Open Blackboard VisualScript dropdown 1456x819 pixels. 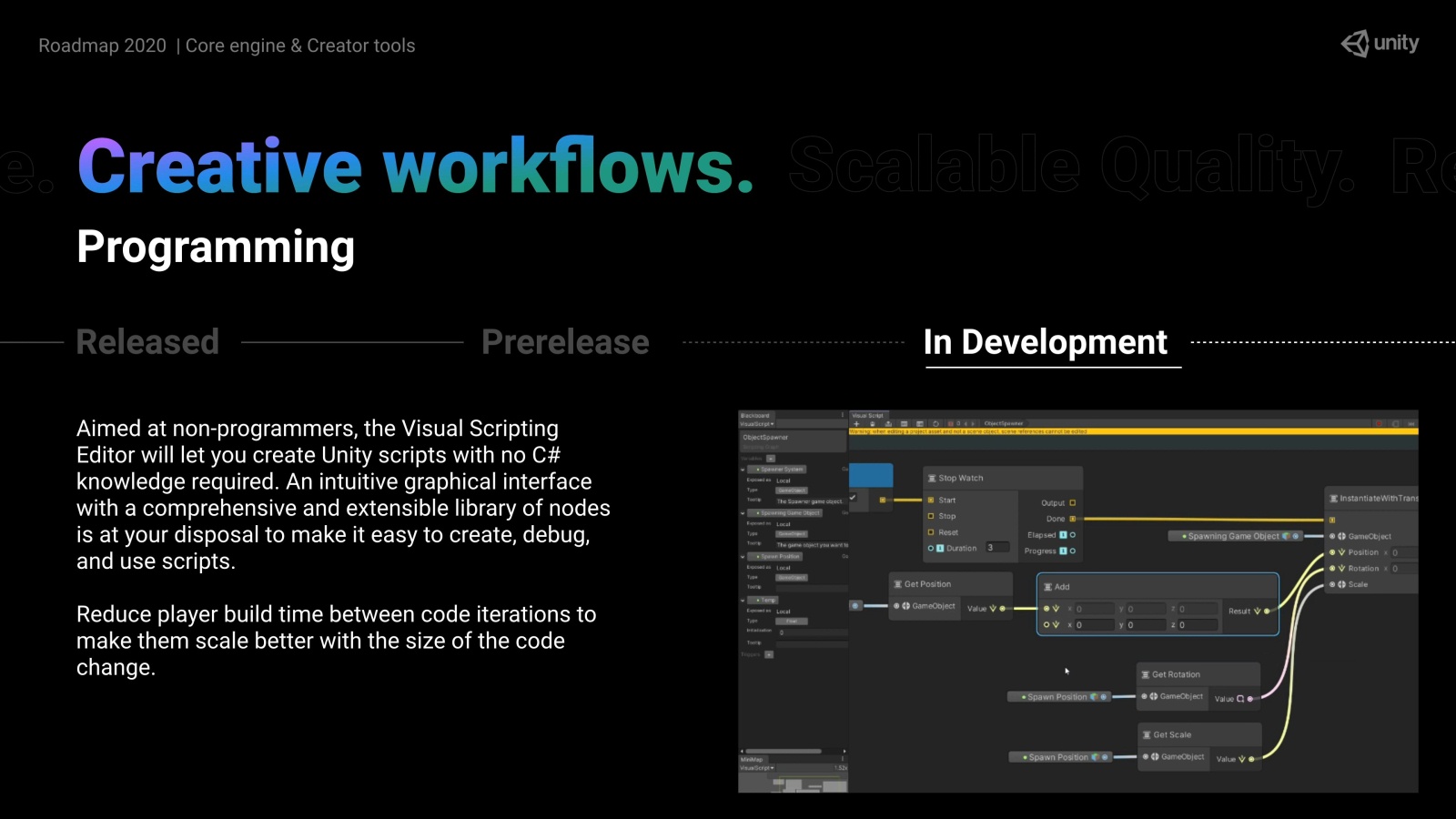tap(757, 424)
